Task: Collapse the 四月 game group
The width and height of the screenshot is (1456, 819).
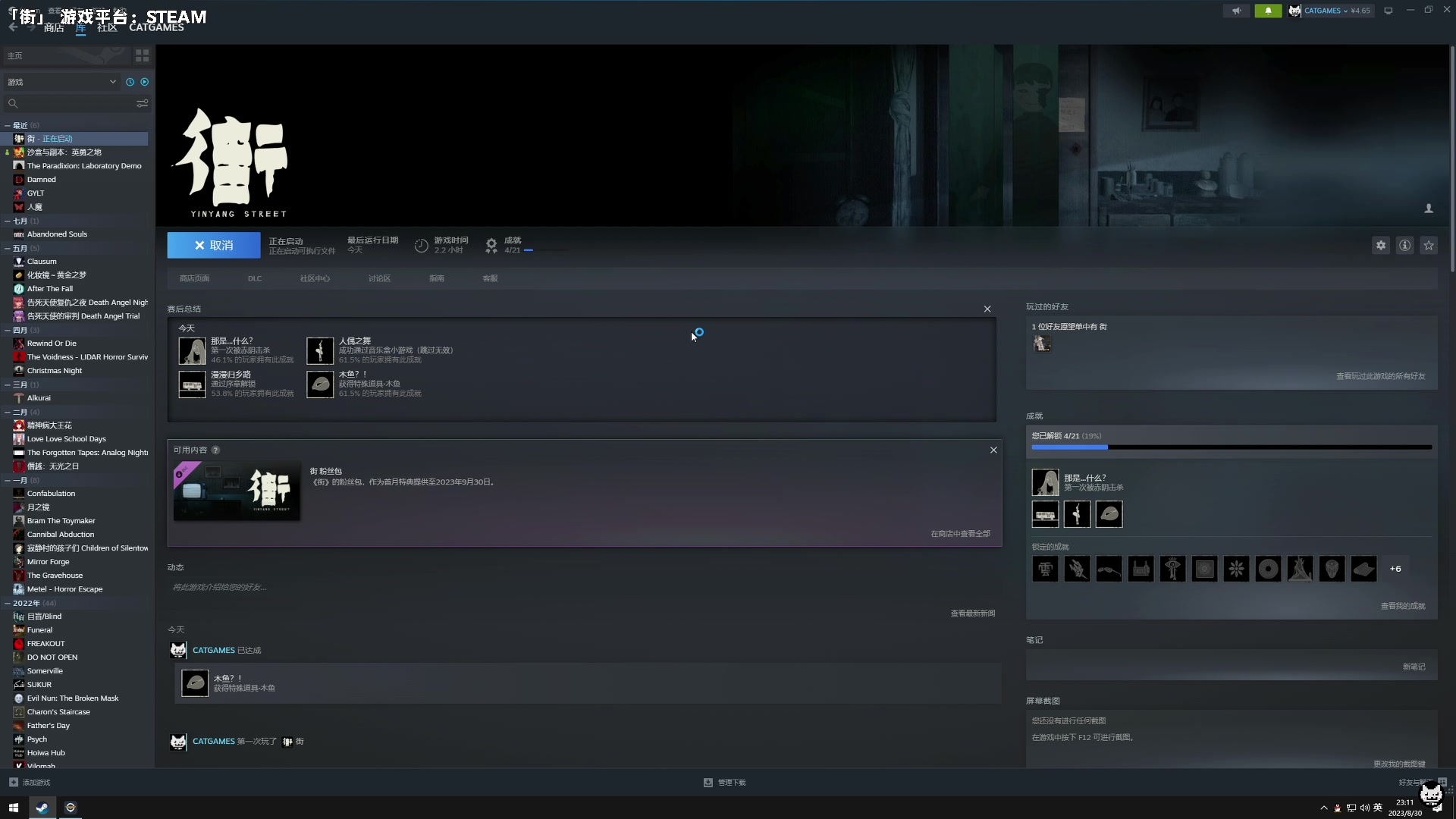Action: (x=8, y=331)
